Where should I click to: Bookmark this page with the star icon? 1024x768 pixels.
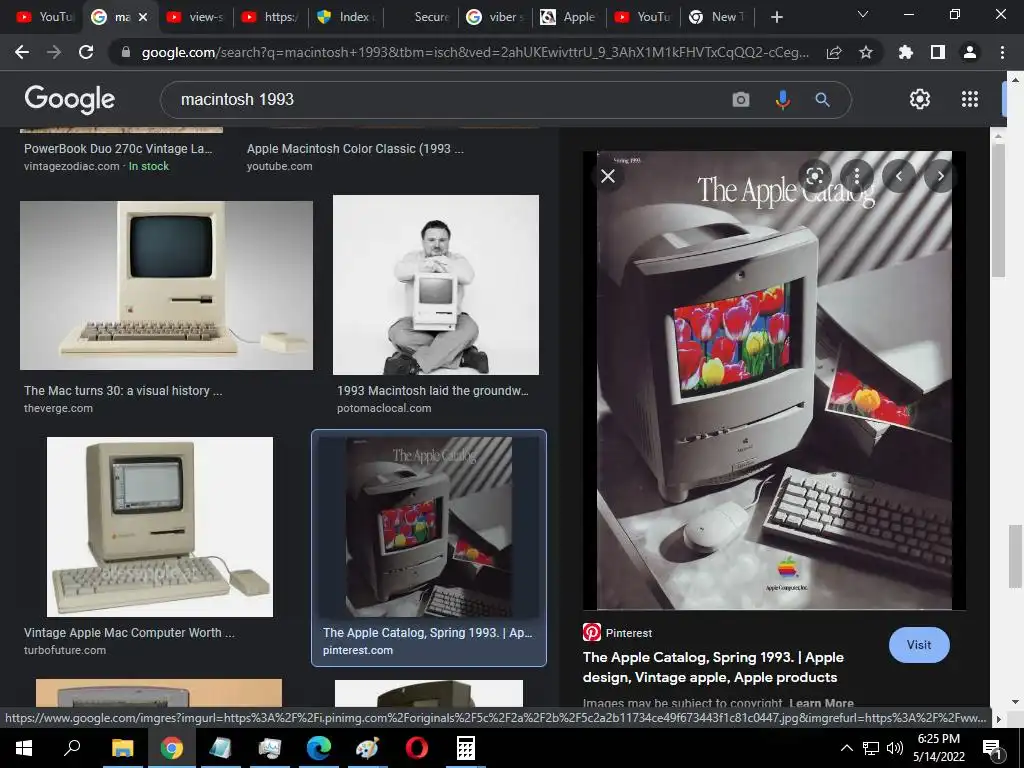(x=865, y=52)
